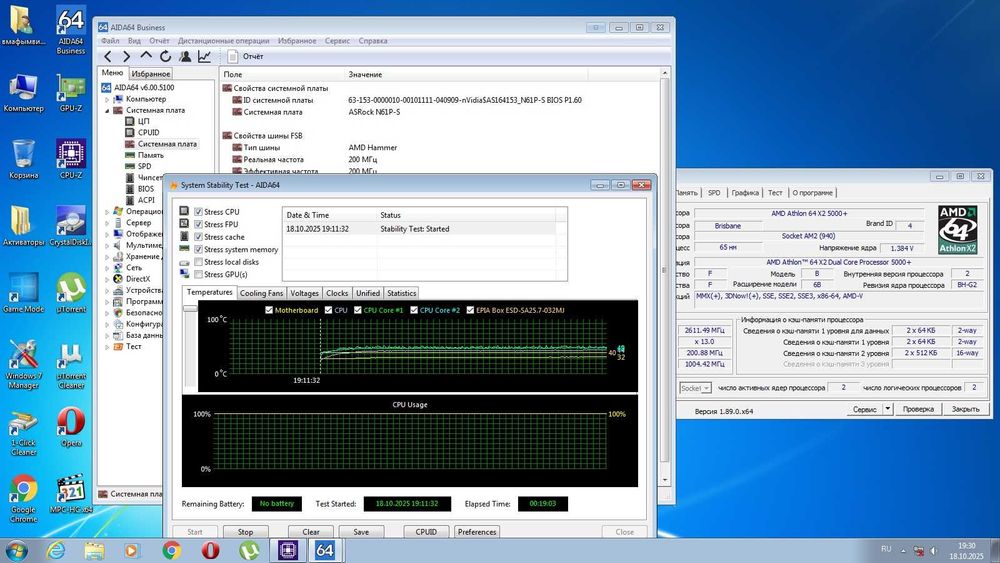Click the AIDA64 forward navigation arrow
Screen dimensions: 1000x563
(x=126, y=57)
